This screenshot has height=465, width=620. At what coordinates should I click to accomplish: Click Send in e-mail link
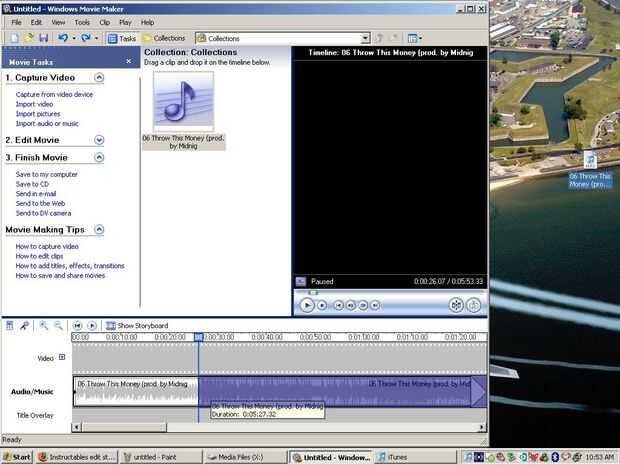(x=36, y=194)
